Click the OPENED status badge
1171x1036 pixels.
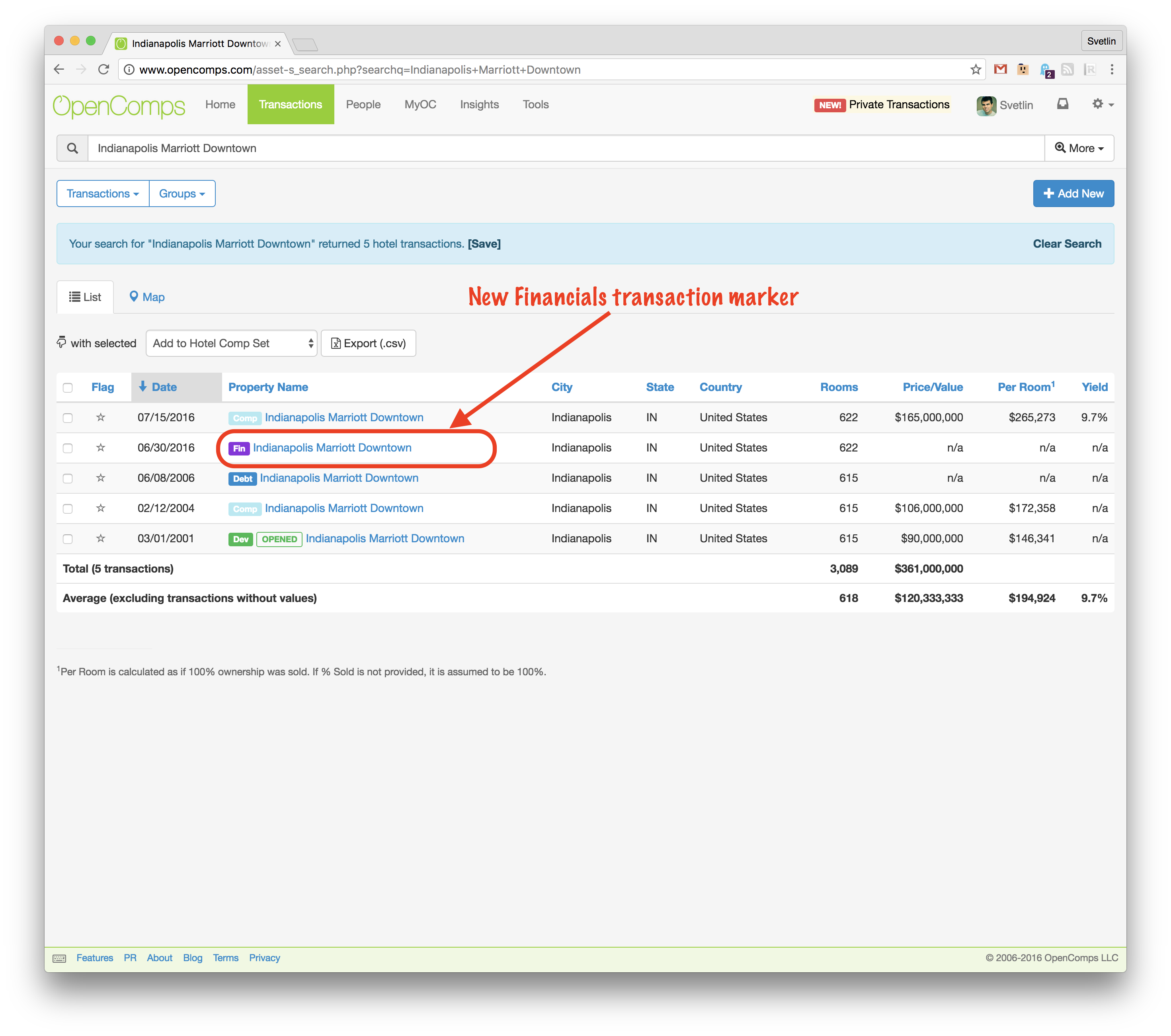coord(279,539)
